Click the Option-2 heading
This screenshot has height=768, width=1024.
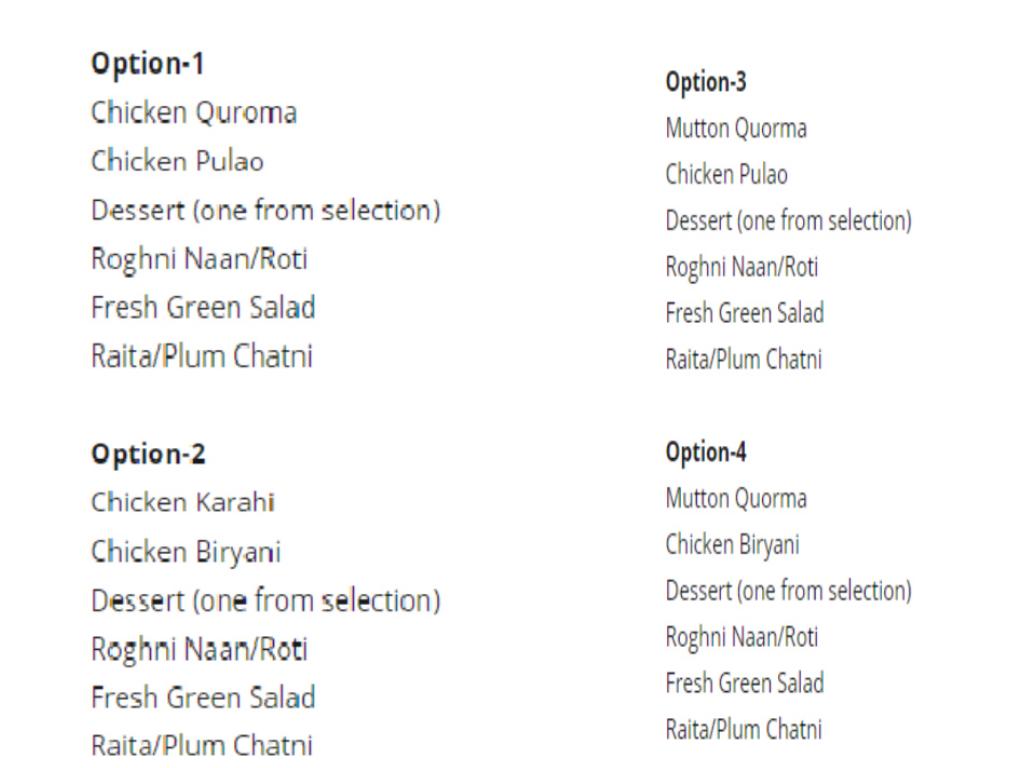tap(148, 455)
